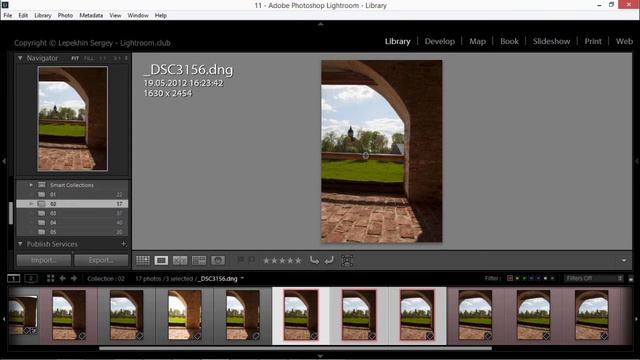Screen dimensions: 640x360
Task: Switch to the Map module
Action: [478, 41]
